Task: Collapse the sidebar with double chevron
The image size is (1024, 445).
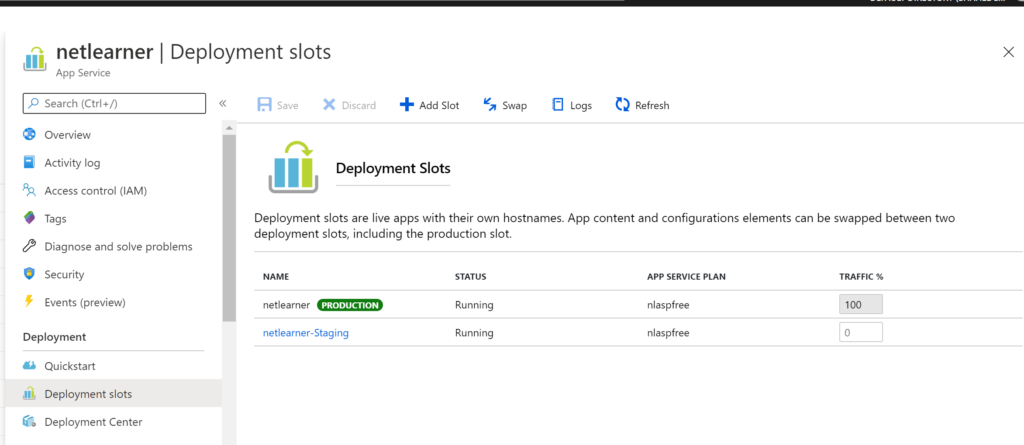Action: tap(223, 103)
